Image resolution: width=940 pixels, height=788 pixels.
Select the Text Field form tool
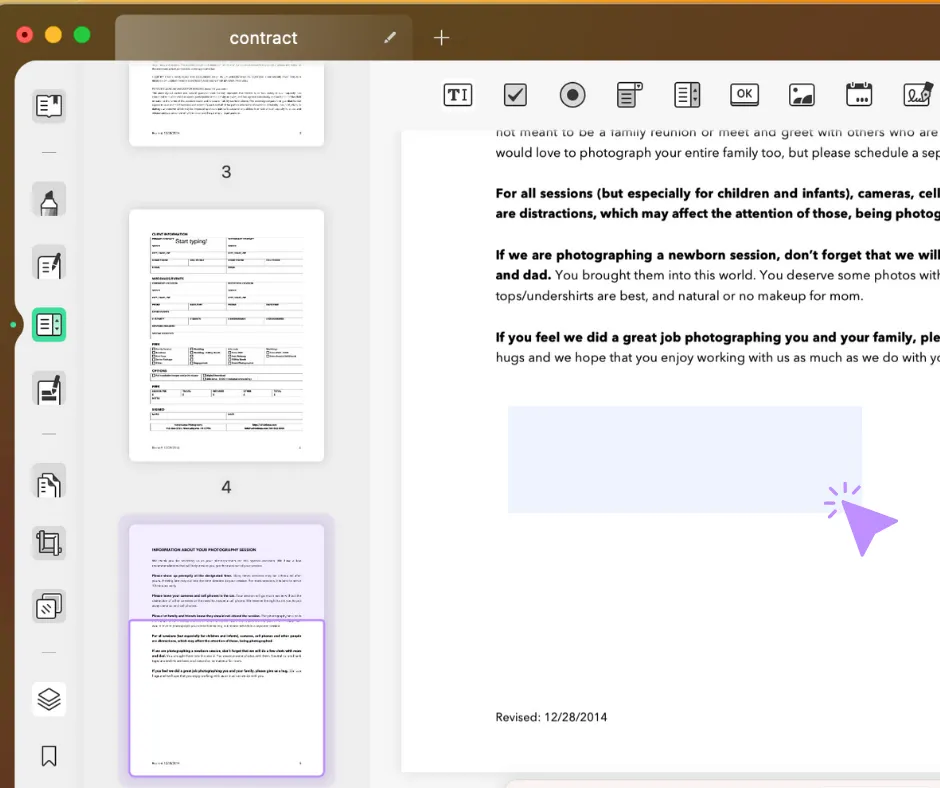click(x=458, y=94)
